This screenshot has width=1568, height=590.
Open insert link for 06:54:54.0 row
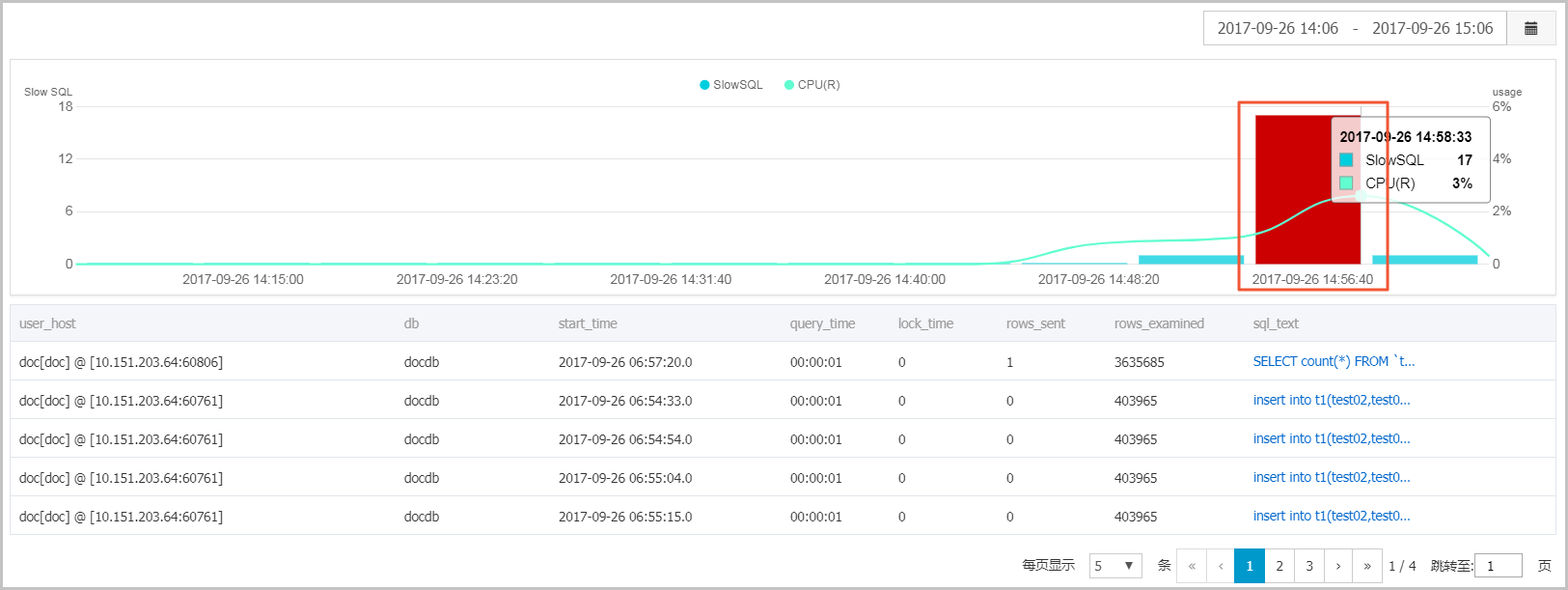pos(1332,438)
